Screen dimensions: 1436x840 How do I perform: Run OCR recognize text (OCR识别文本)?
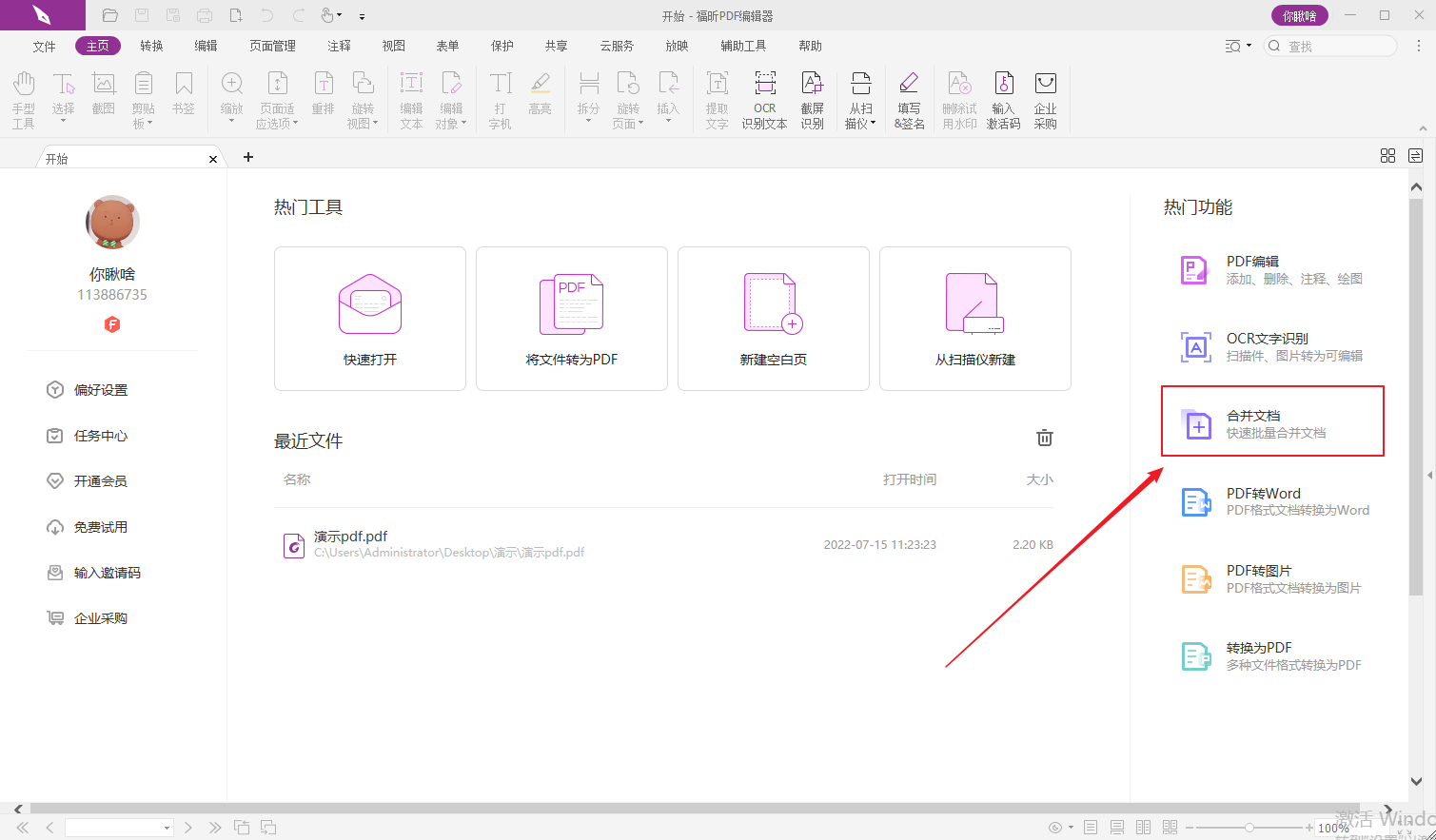point(765,99)
